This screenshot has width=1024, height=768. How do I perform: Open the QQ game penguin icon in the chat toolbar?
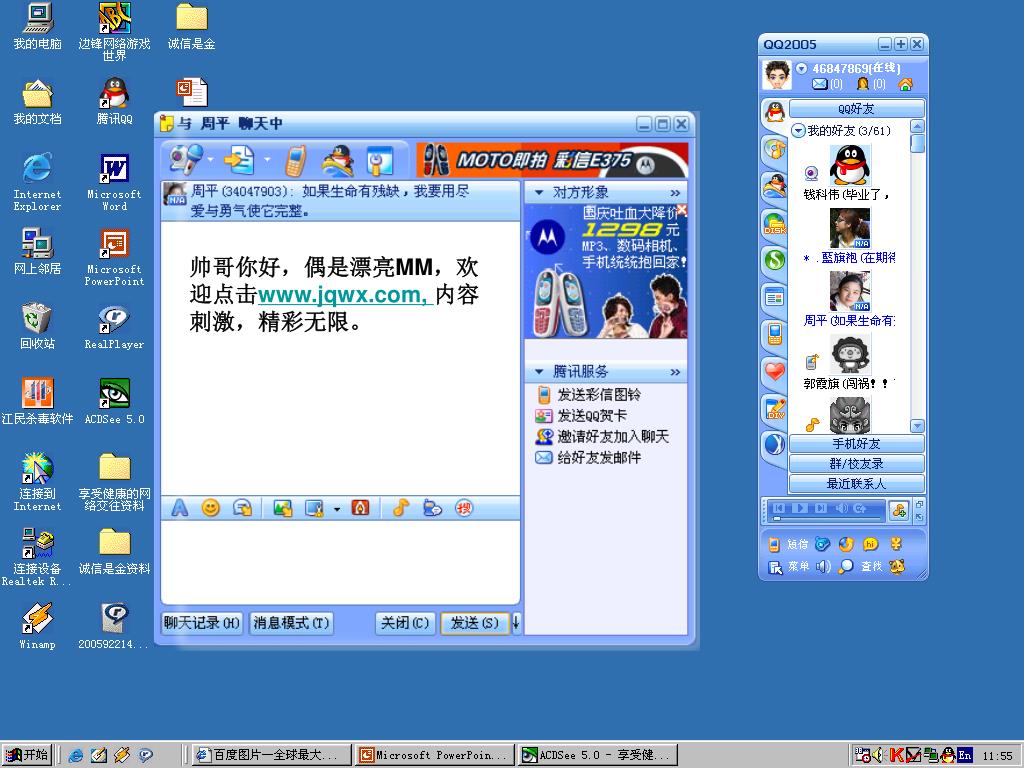point(338,161)
